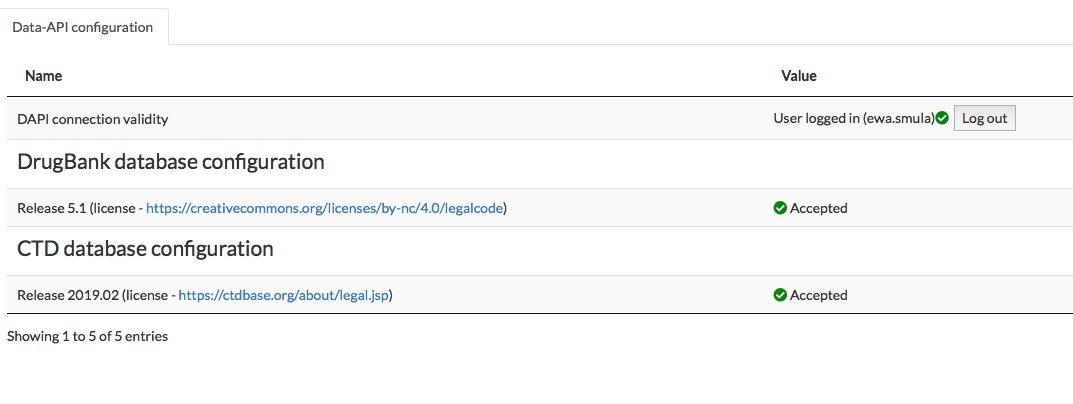Image resolution: width=1073 pixels, height=404 pixels.
Task: Click the CTD database configuration heading
Action: coord(145,249)
